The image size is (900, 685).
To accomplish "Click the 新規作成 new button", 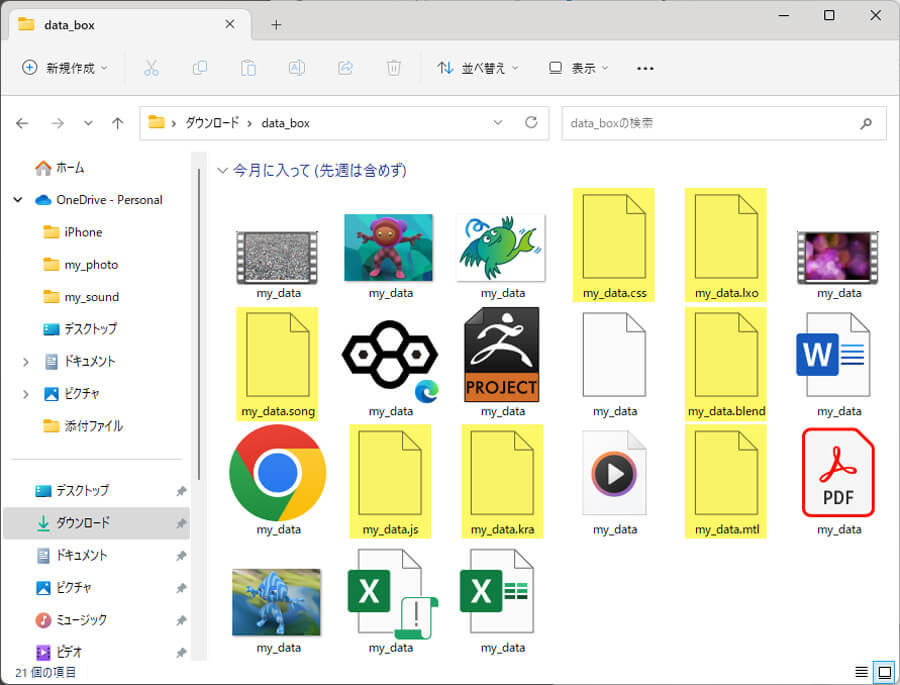I will coord(66,68).
